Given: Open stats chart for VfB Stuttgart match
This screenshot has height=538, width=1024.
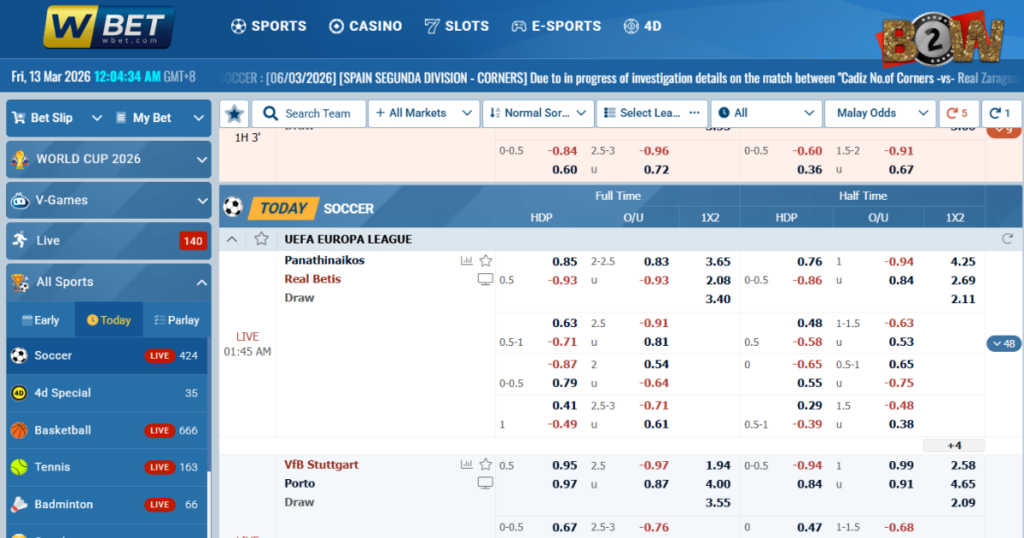Looking at the screenshot, I should tap(466, 465).
